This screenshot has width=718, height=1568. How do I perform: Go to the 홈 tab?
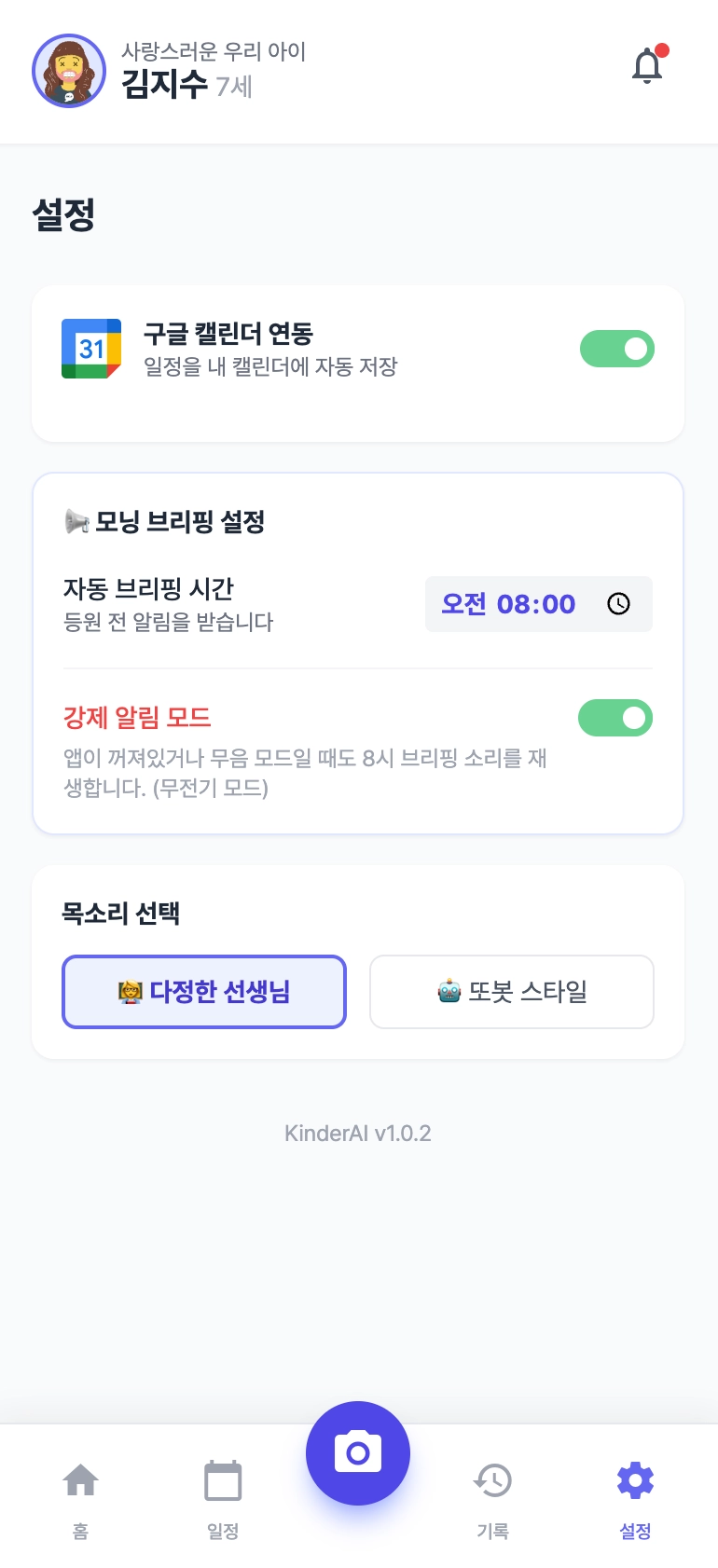[80, 1495]
